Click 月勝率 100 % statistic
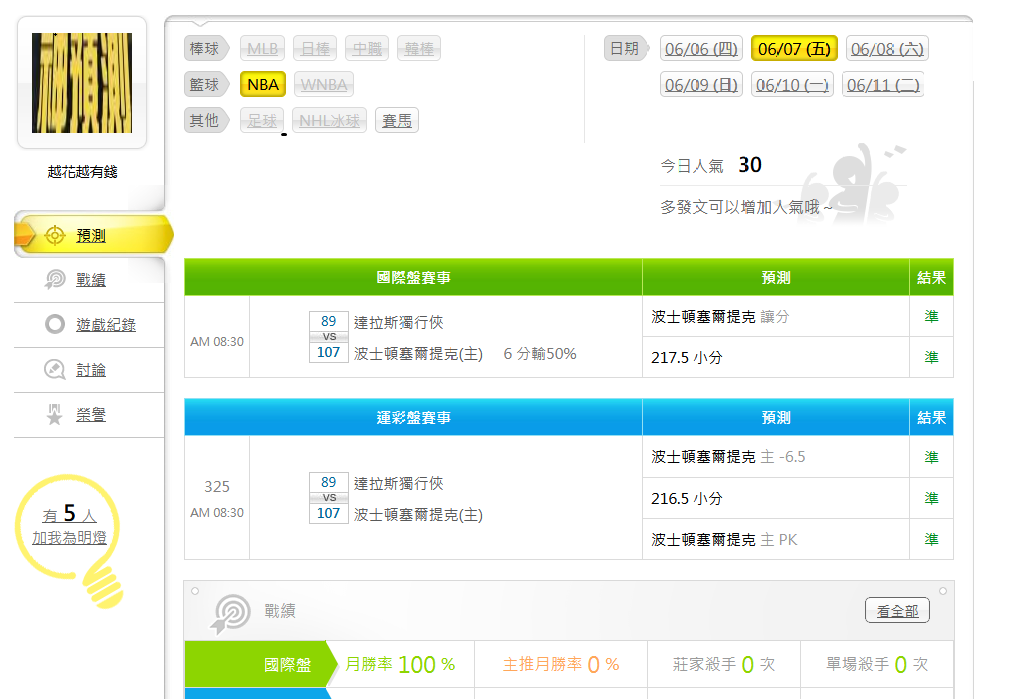Screen dimensions: 1032x699 [400, 665]
